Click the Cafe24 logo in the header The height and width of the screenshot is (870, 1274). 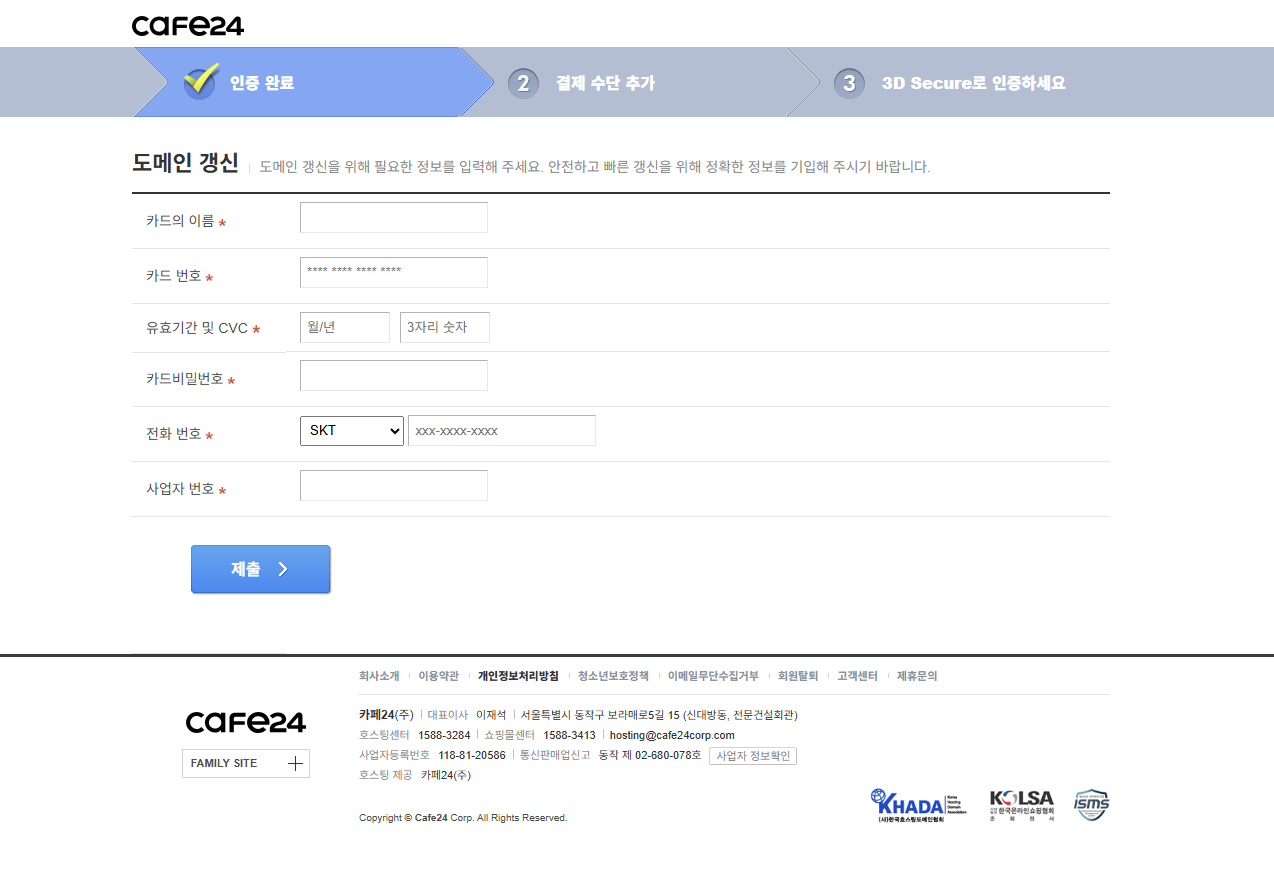(187, 24)
